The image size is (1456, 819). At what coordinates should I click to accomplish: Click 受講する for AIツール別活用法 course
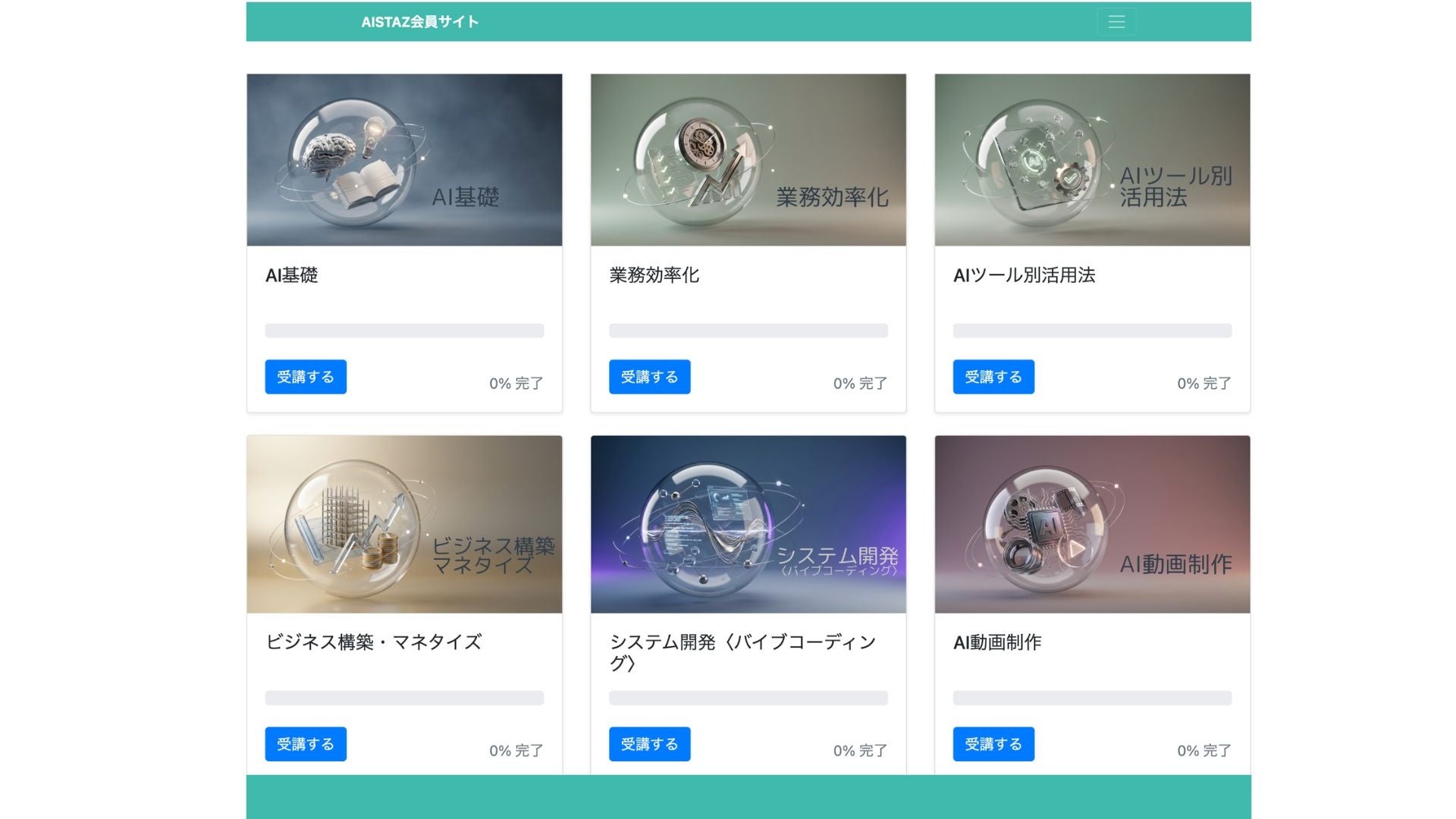[x=993, y=377]
